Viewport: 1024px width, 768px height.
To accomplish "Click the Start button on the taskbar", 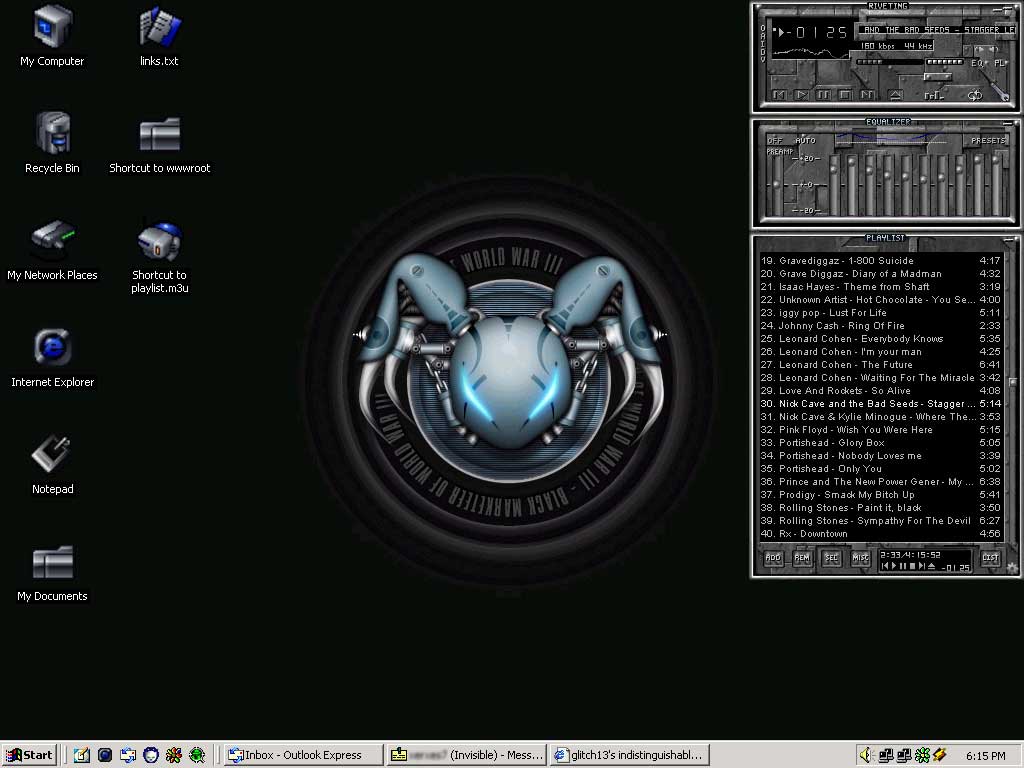I will [29, 755].
